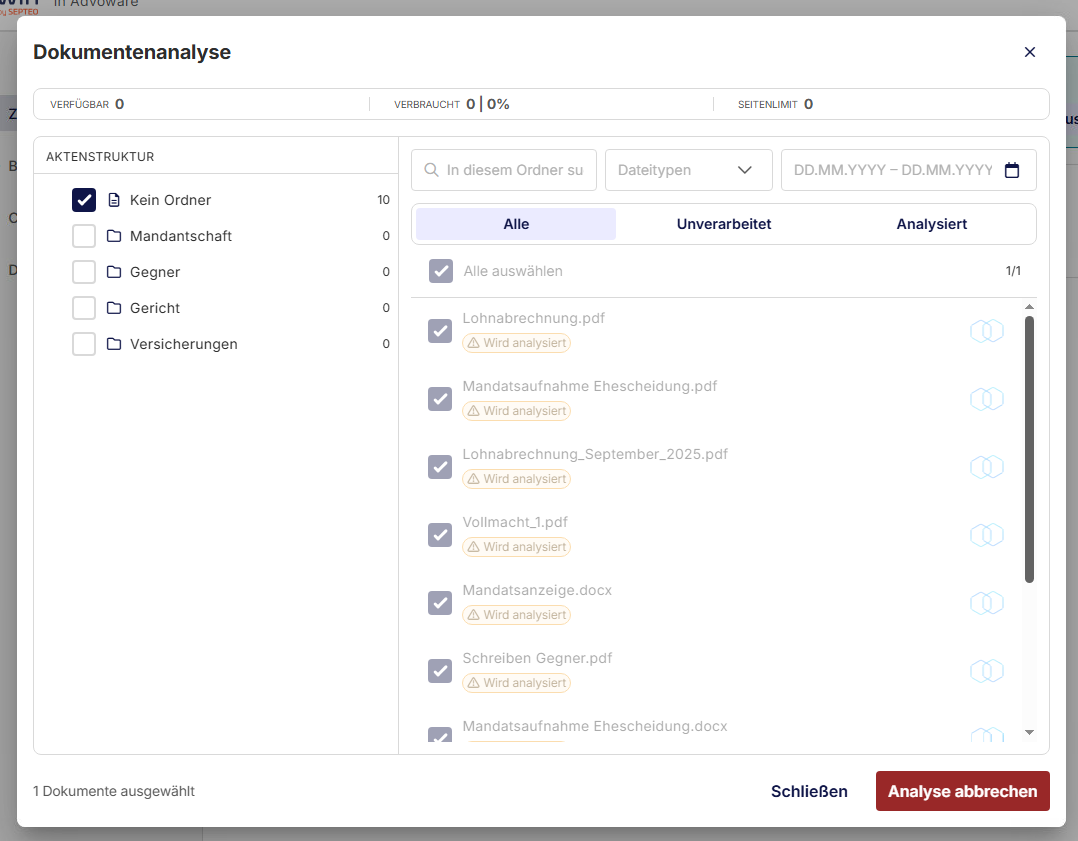Close the Dokumentenanalyse dialog with X
The height and width of the screenshot is (841, 1078).
tap(1029, 52)
